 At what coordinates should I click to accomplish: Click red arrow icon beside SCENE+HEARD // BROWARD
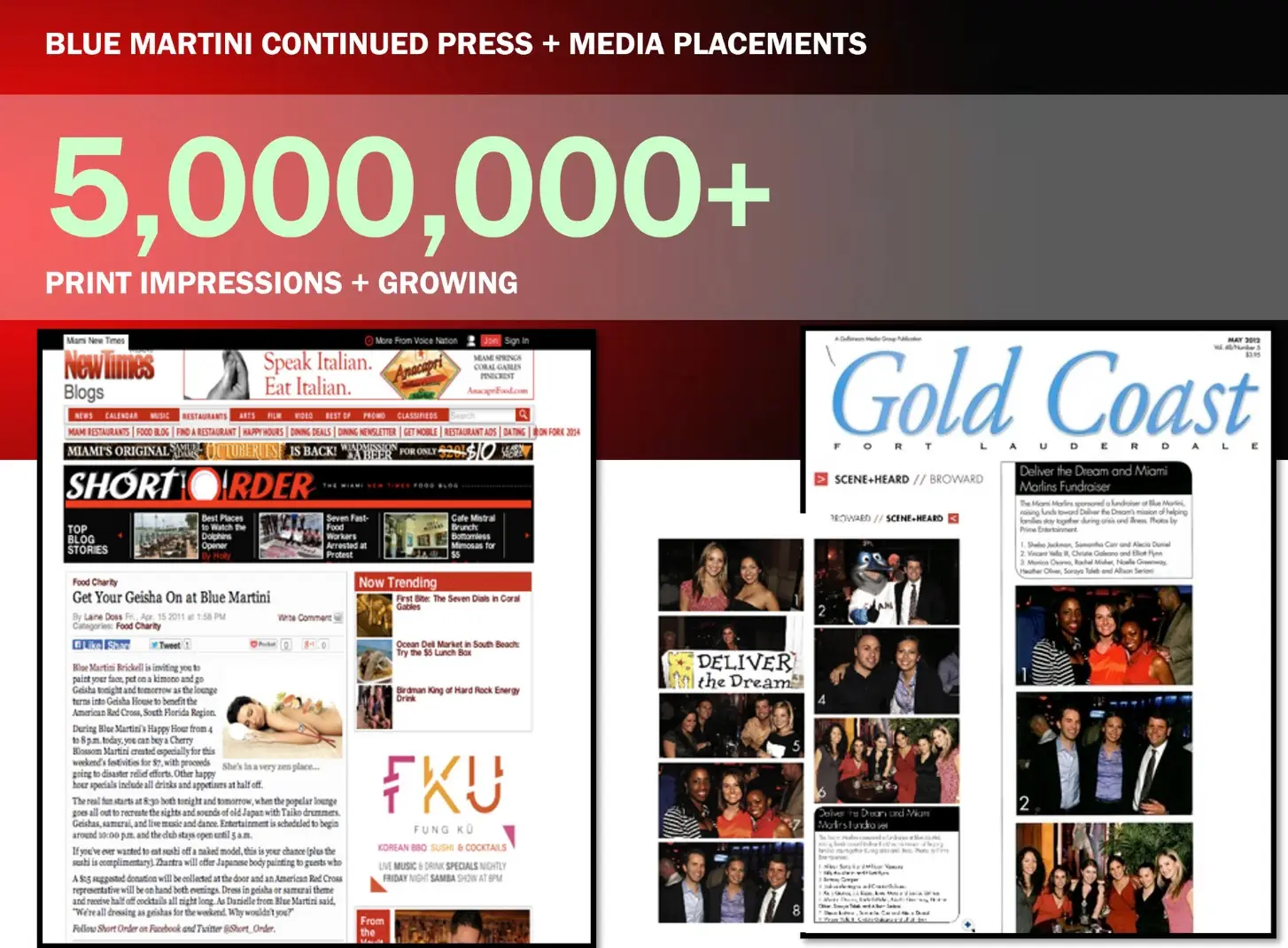click(821, 479)
